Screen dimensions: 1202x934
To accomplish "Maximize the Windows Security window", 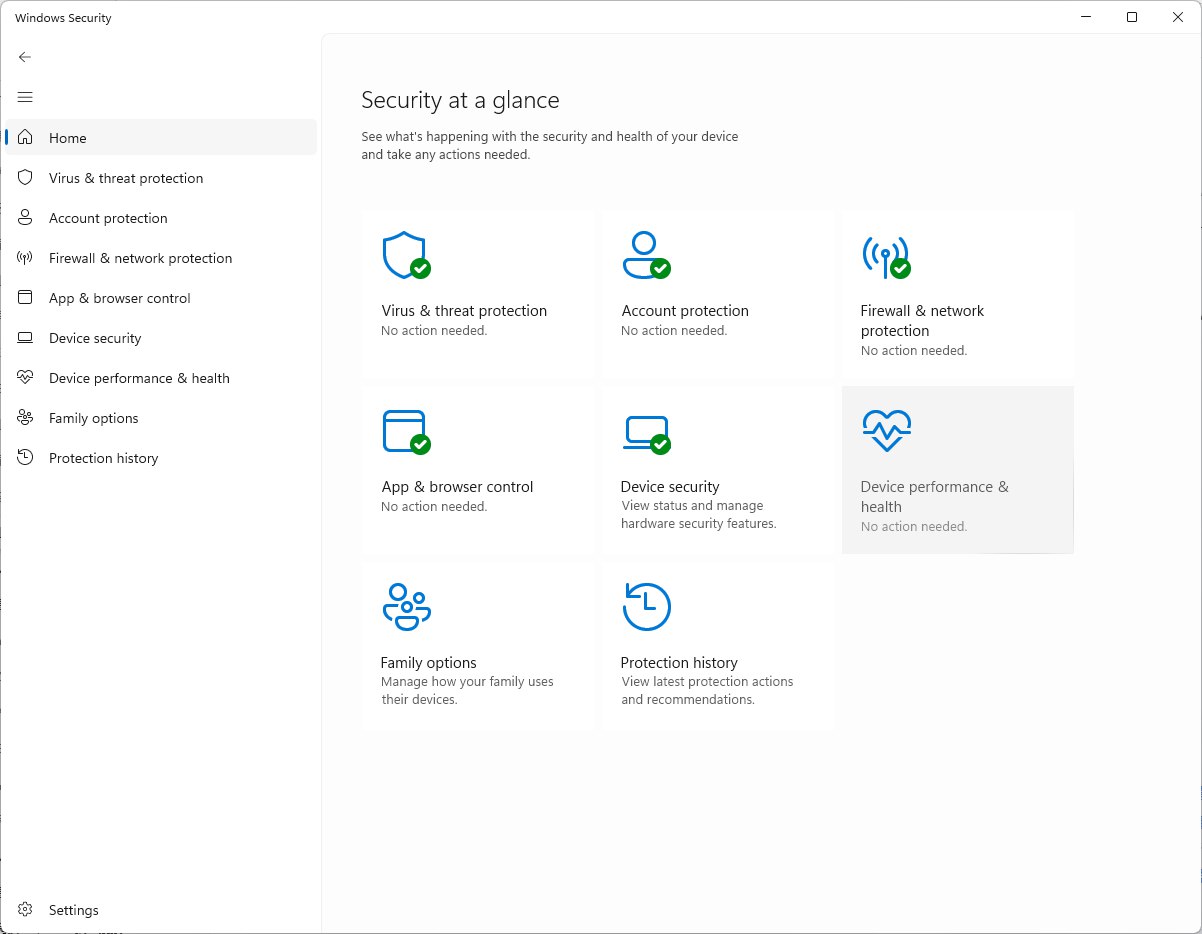I will click(1132, 17).
